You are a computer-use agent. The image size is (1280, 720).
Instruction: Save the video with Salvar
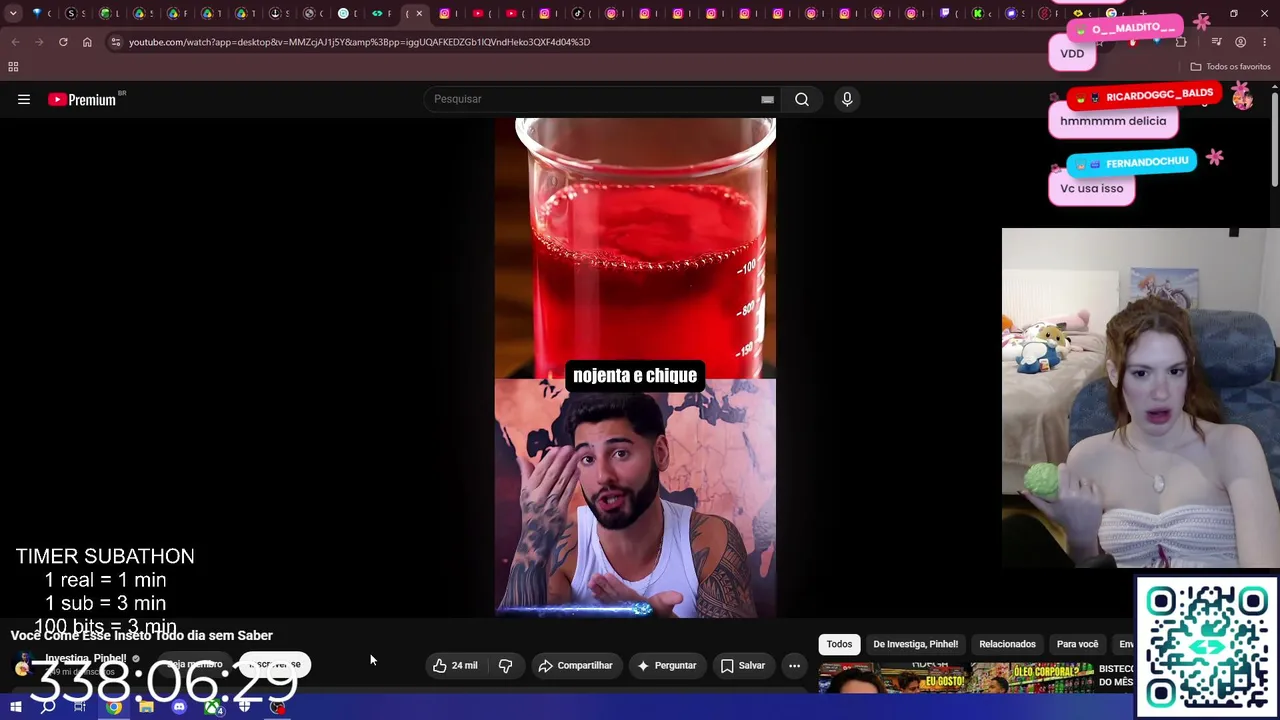[743, 665]
